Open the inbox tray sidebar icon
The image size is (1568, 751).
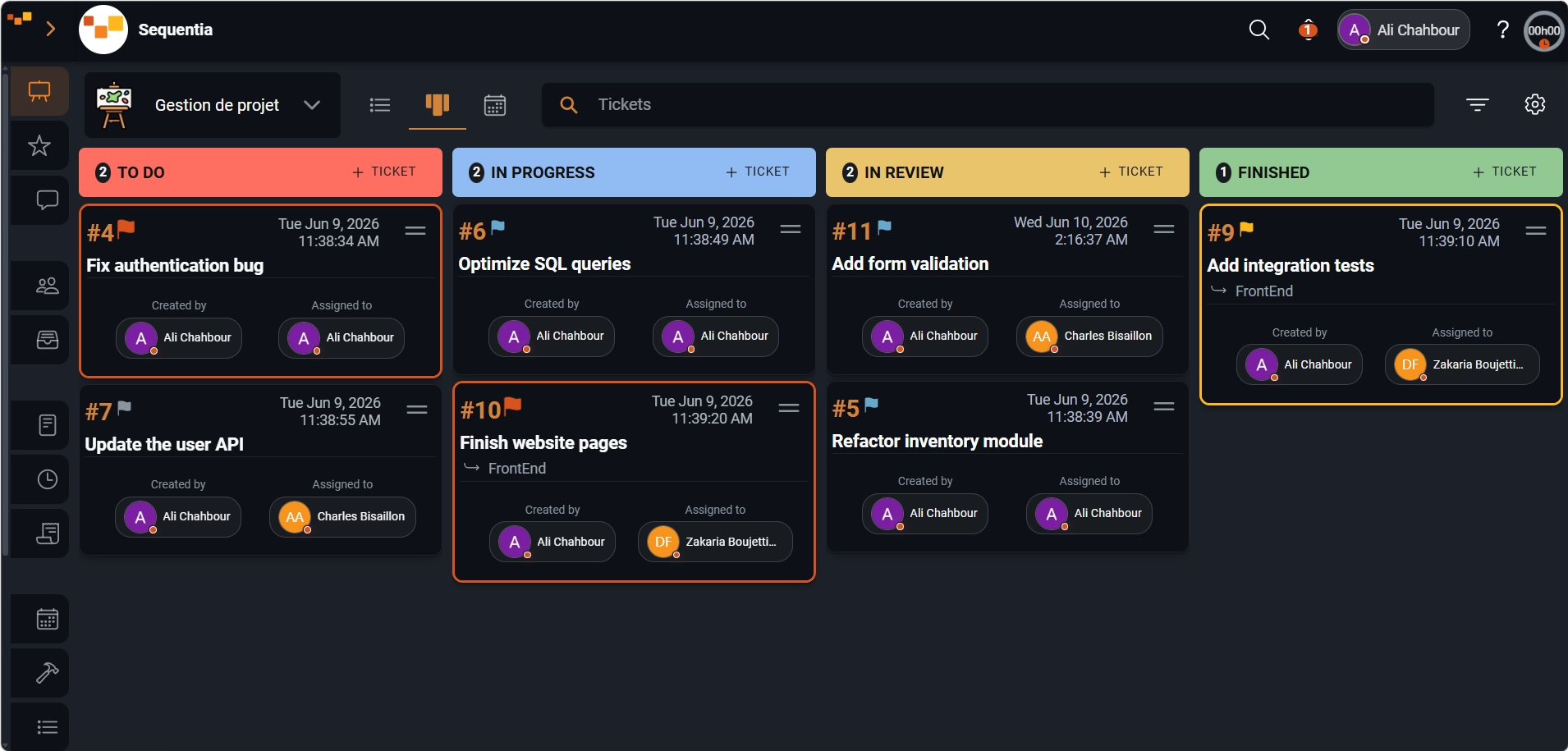[x=47, y=339]
